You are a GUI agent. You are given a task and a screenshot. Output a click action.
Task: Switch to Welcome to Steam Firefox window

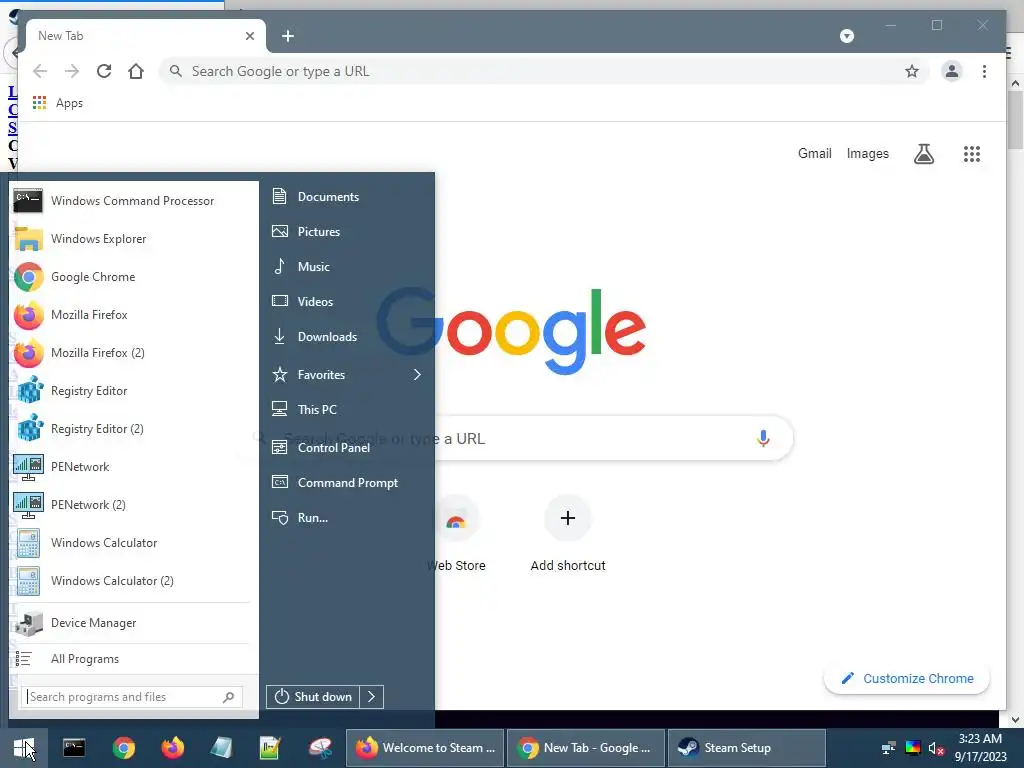424,748
